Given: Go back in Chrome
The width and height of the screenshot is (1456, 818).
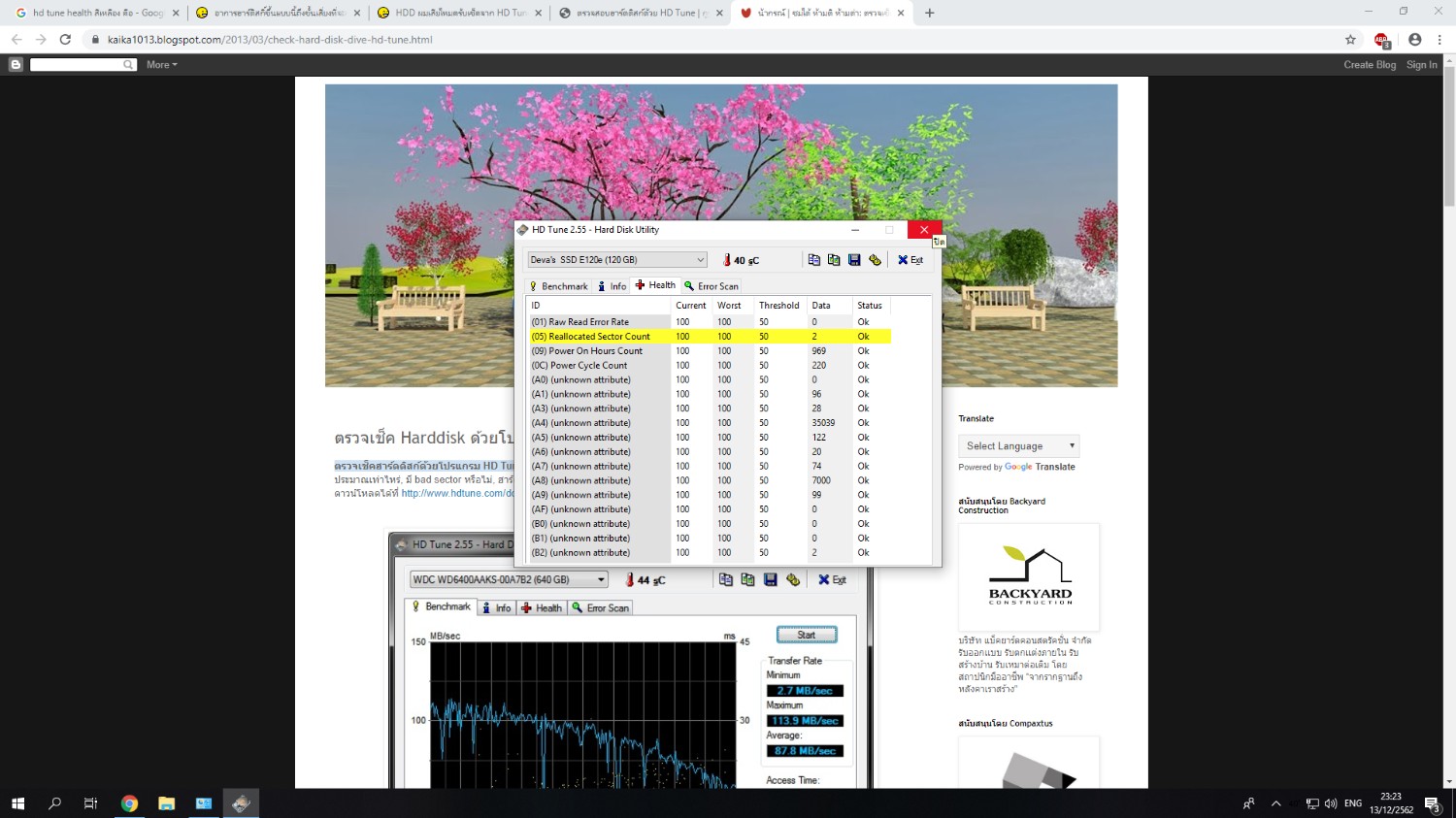Looking at the screenshot, I should click(17, 40).
